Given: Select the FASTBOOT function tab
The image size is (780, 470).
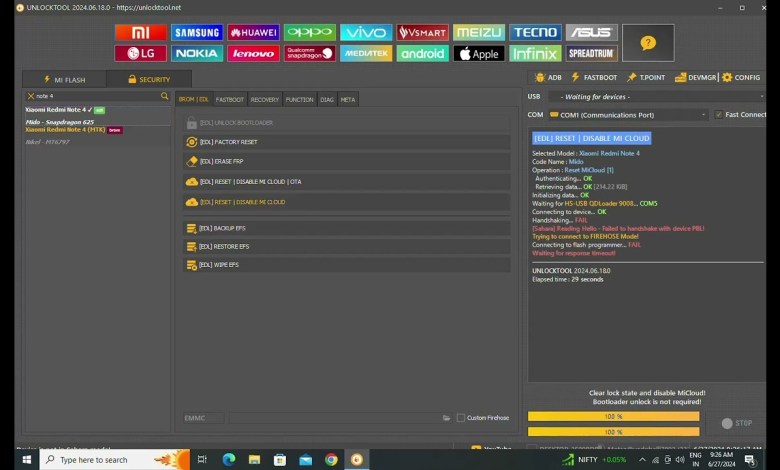Looking at the screenshot, I should coord(230,99).
